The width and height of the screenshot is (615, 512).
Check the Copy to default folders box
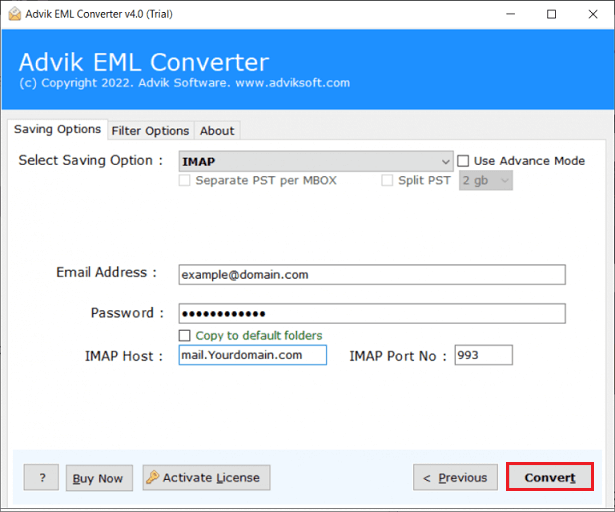coord(184,335)
